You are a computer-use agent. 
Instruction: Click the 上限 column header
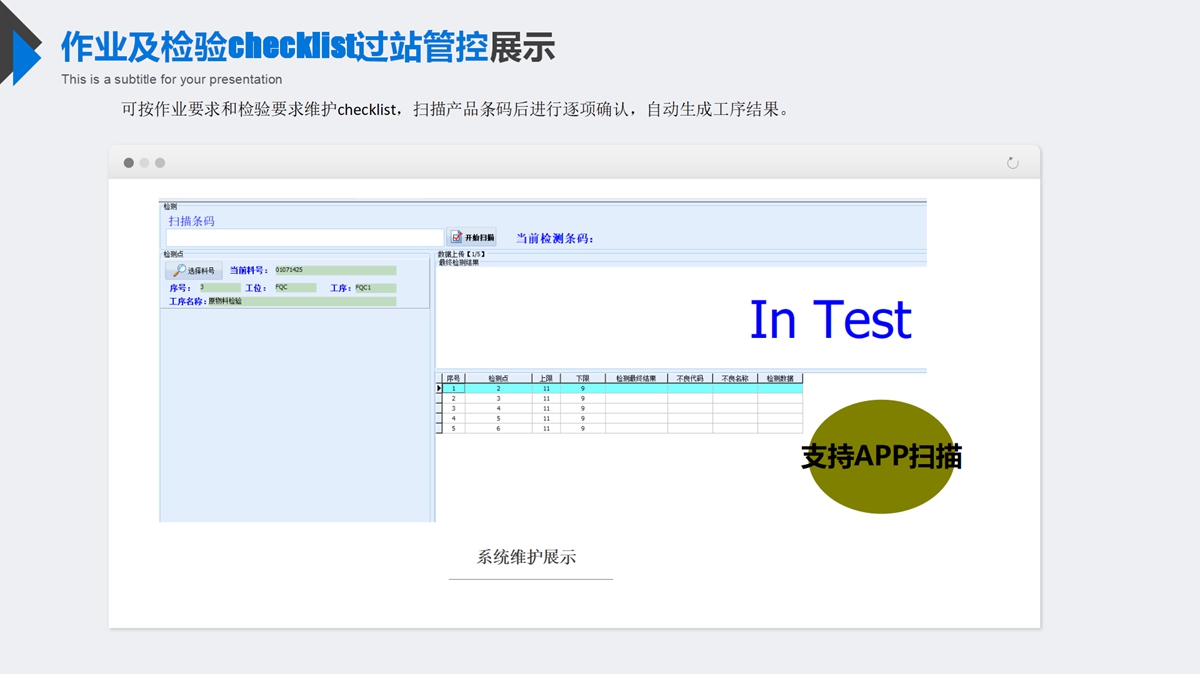point(546,378)
